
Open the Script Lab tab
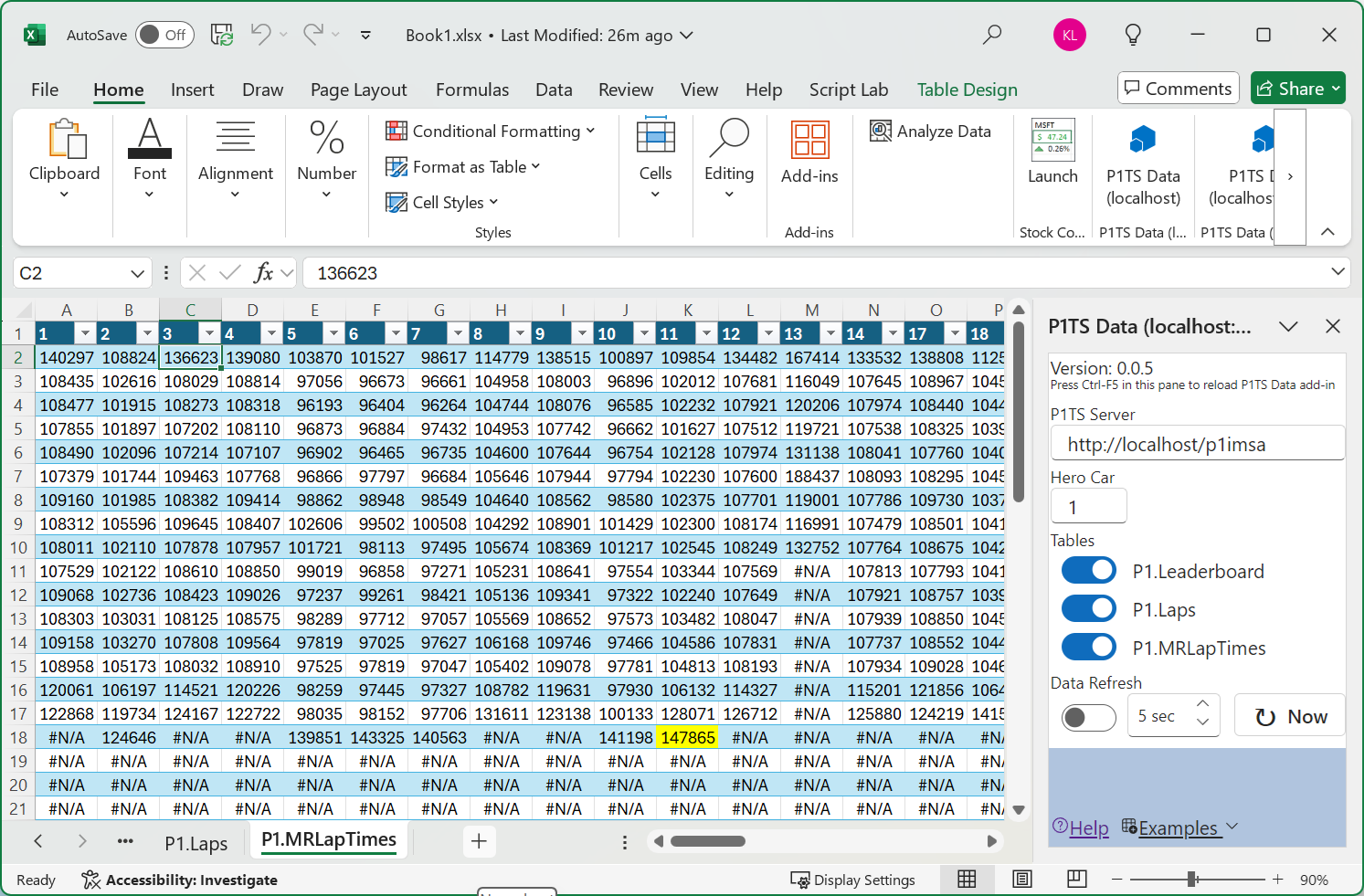848,90
